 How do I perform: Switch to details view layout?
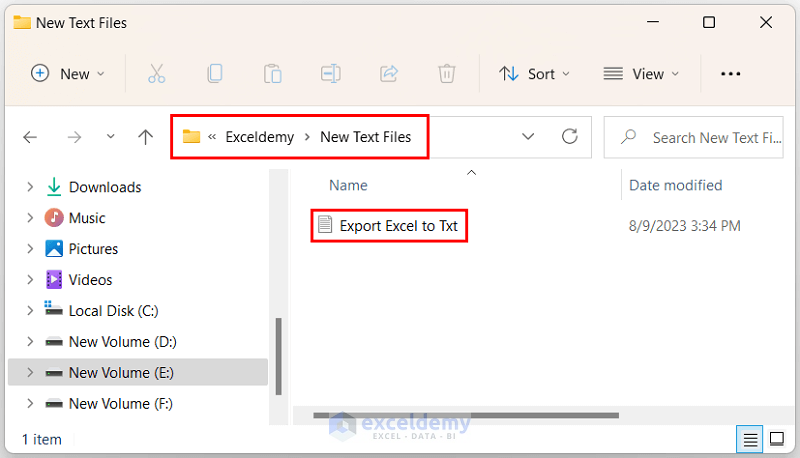tap(748, 439)
